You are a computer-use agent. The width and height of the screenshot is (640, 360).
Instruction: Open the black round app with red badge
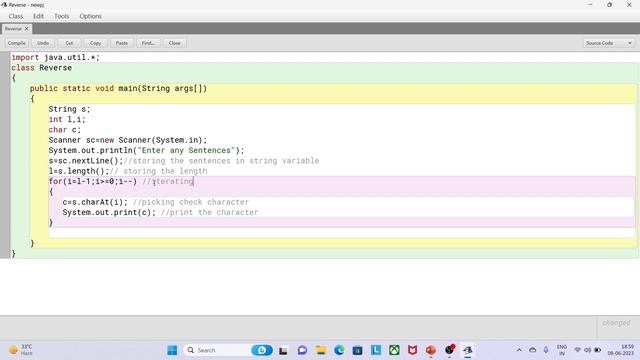(x=449, y=350)
